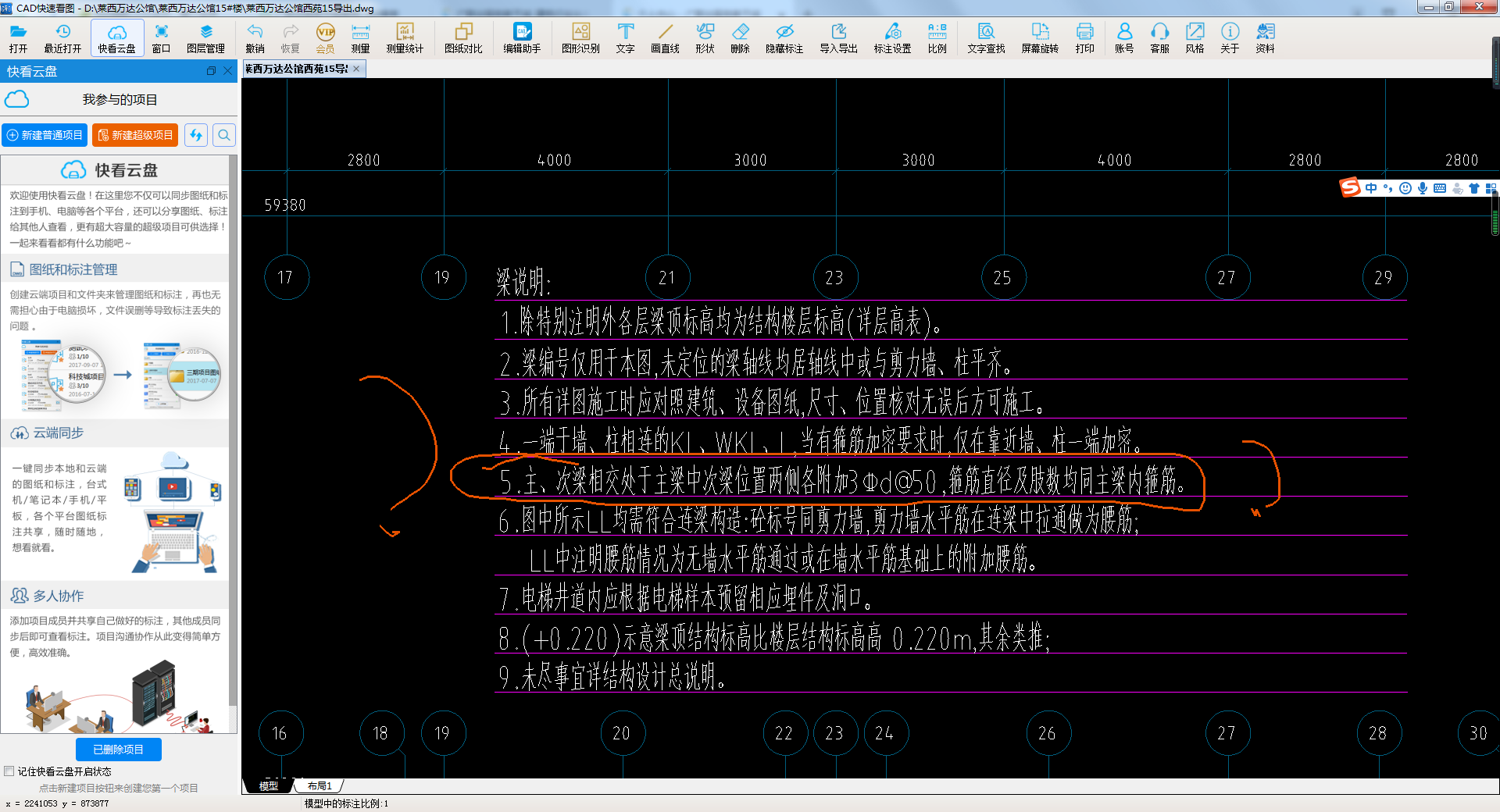Click the 打印 print icon
1500x812 pixels.
[1084, 37]
